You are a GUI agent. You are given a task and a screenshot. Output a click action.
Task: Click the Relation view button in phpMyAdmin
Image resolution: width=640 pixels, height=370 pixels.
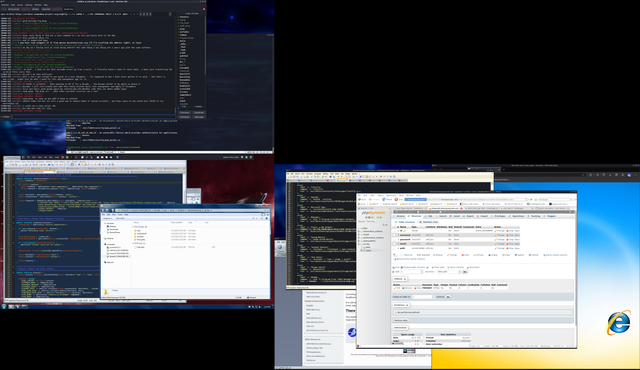pyautogui.click(x=429, y=222)
